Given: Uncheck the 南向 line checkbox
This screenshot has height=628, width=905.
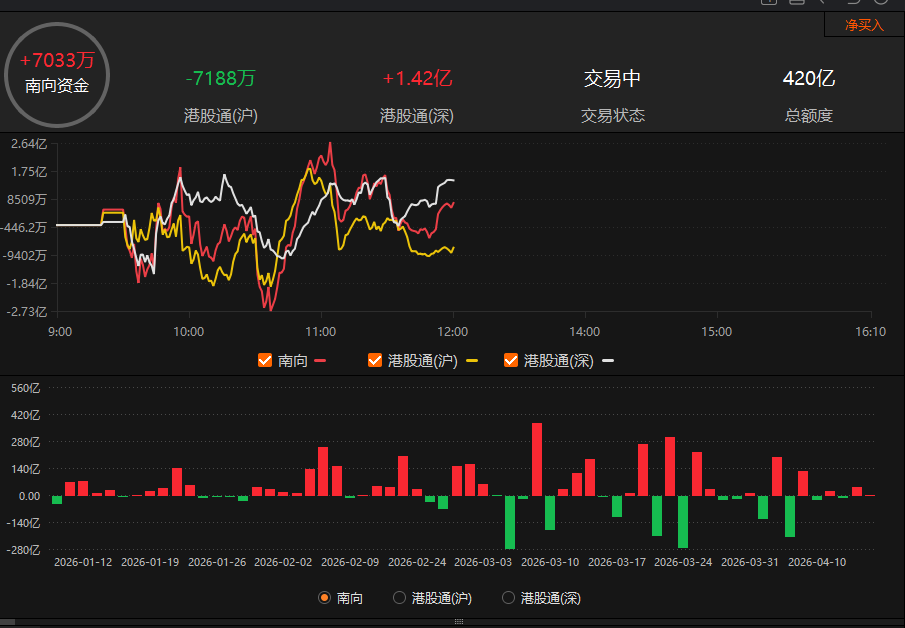Looking at the screenshot, I should (x=265, y=360).
